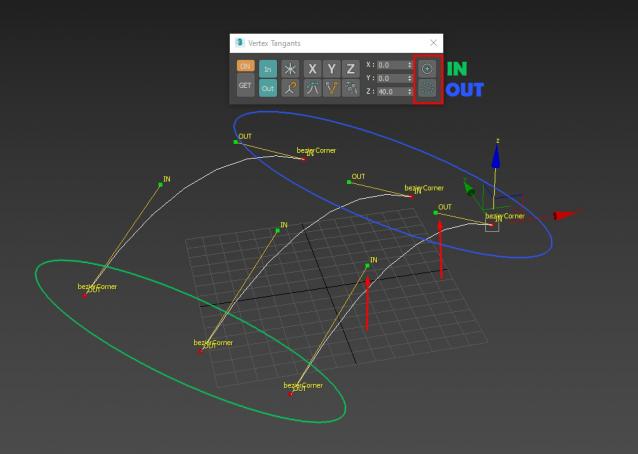Click the Vertex Tangents title bar app icon
This screenshot has height=454, width=638.
(x=240, y=43)
